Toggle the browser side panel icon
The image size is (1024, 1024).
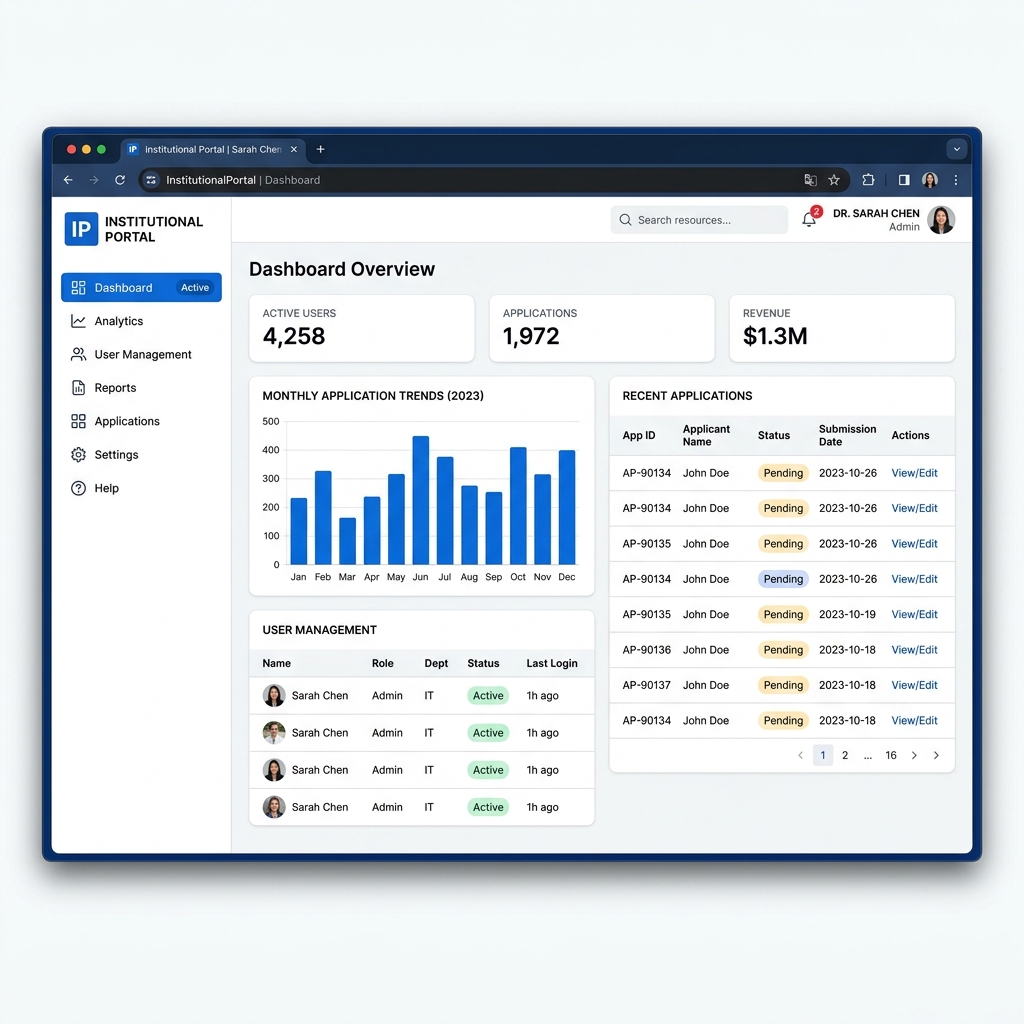point(904,180)
